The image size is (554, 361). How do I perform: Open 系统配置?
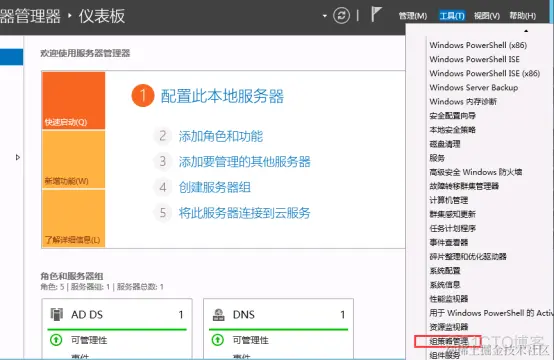point(445,271)
